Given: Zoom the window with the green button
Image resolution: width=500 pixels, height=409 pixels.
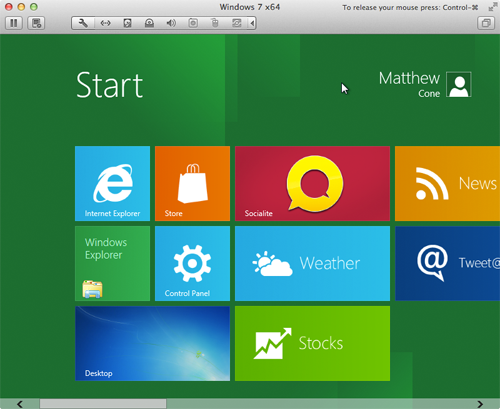Looking at the screenshot, I should point(33,7).
